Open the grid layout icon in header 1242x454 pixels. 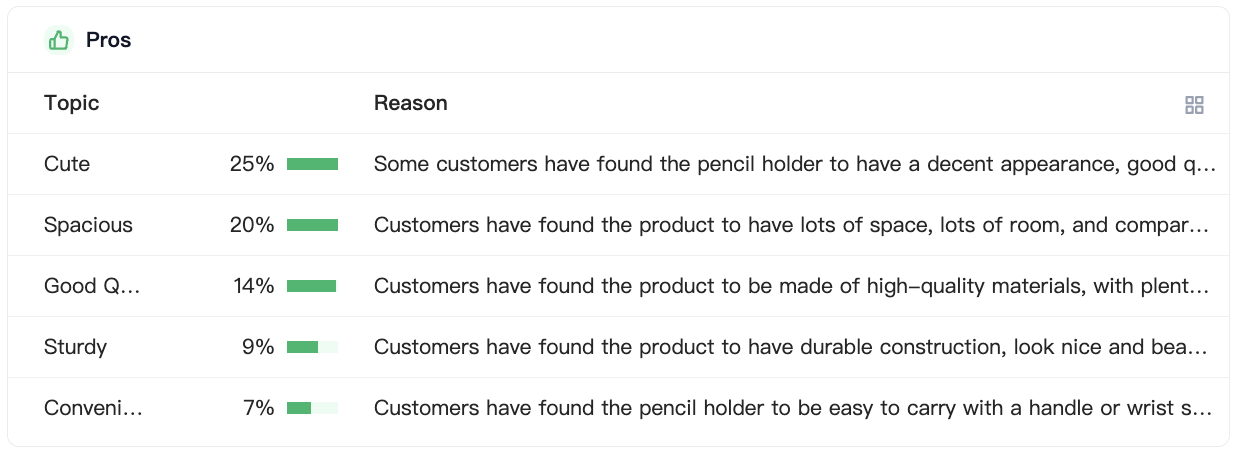pos(1194,105)
